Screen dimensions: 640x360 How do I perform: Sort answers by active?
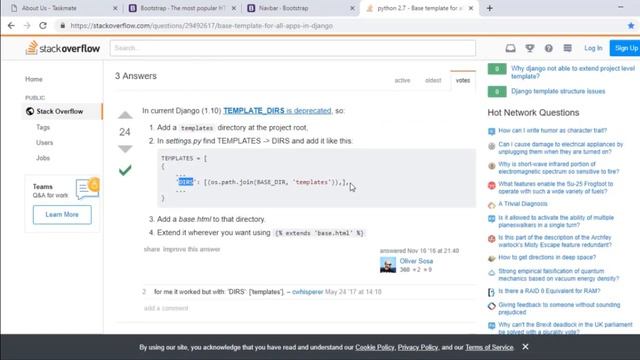[402, 80]
